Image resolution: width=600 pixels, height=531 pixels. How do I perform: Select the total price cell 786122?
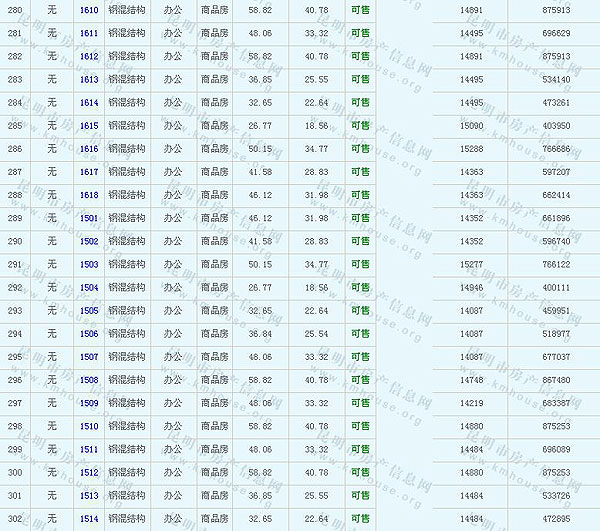point(555,264)
